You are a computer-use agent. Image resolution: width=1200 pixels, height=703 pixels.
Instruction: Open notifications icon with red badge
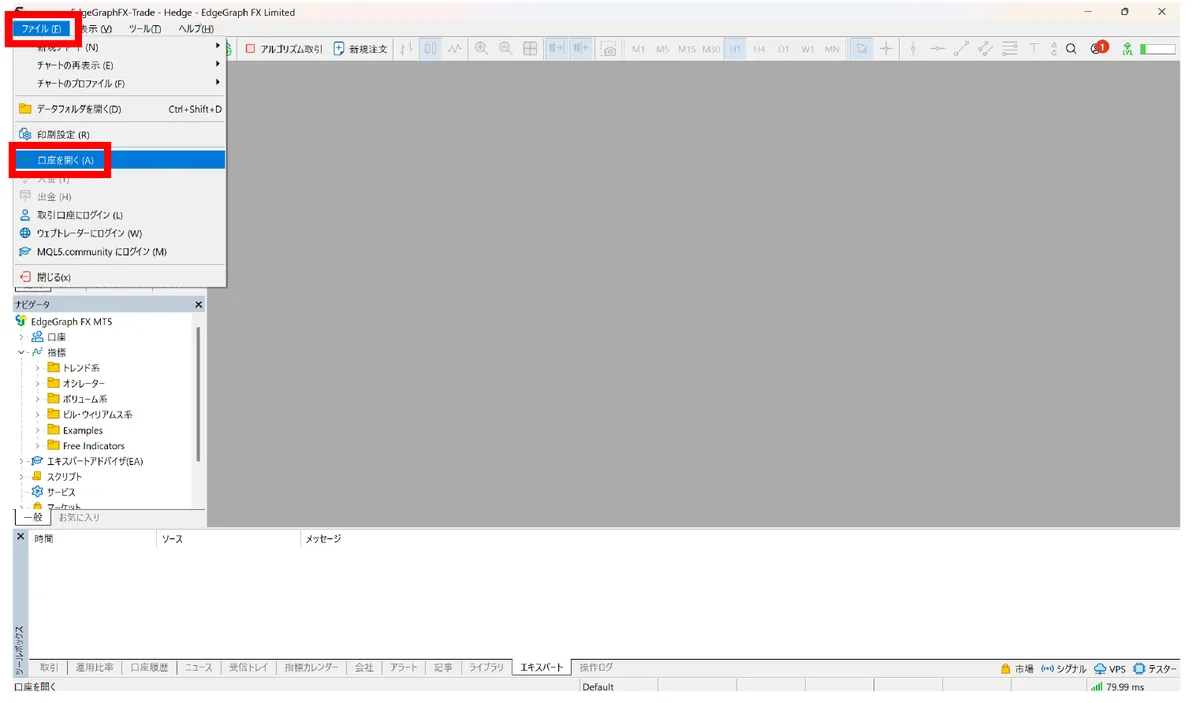click(1099, 47)
